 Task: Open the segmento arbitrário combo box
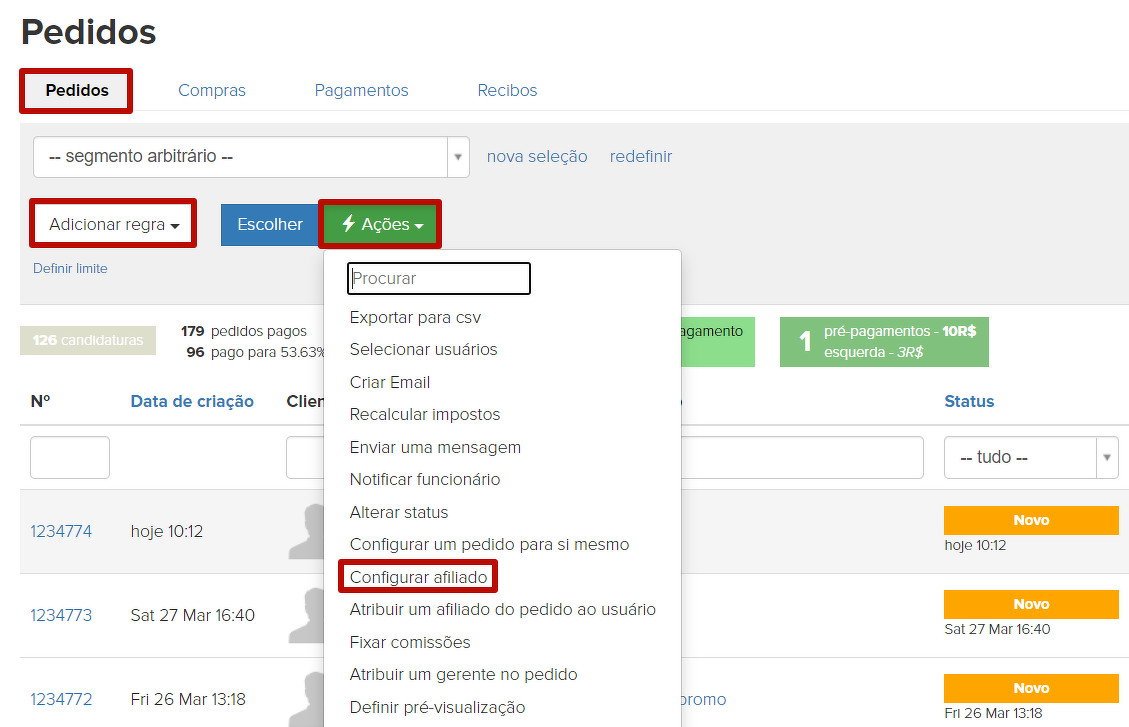point(250,157)
